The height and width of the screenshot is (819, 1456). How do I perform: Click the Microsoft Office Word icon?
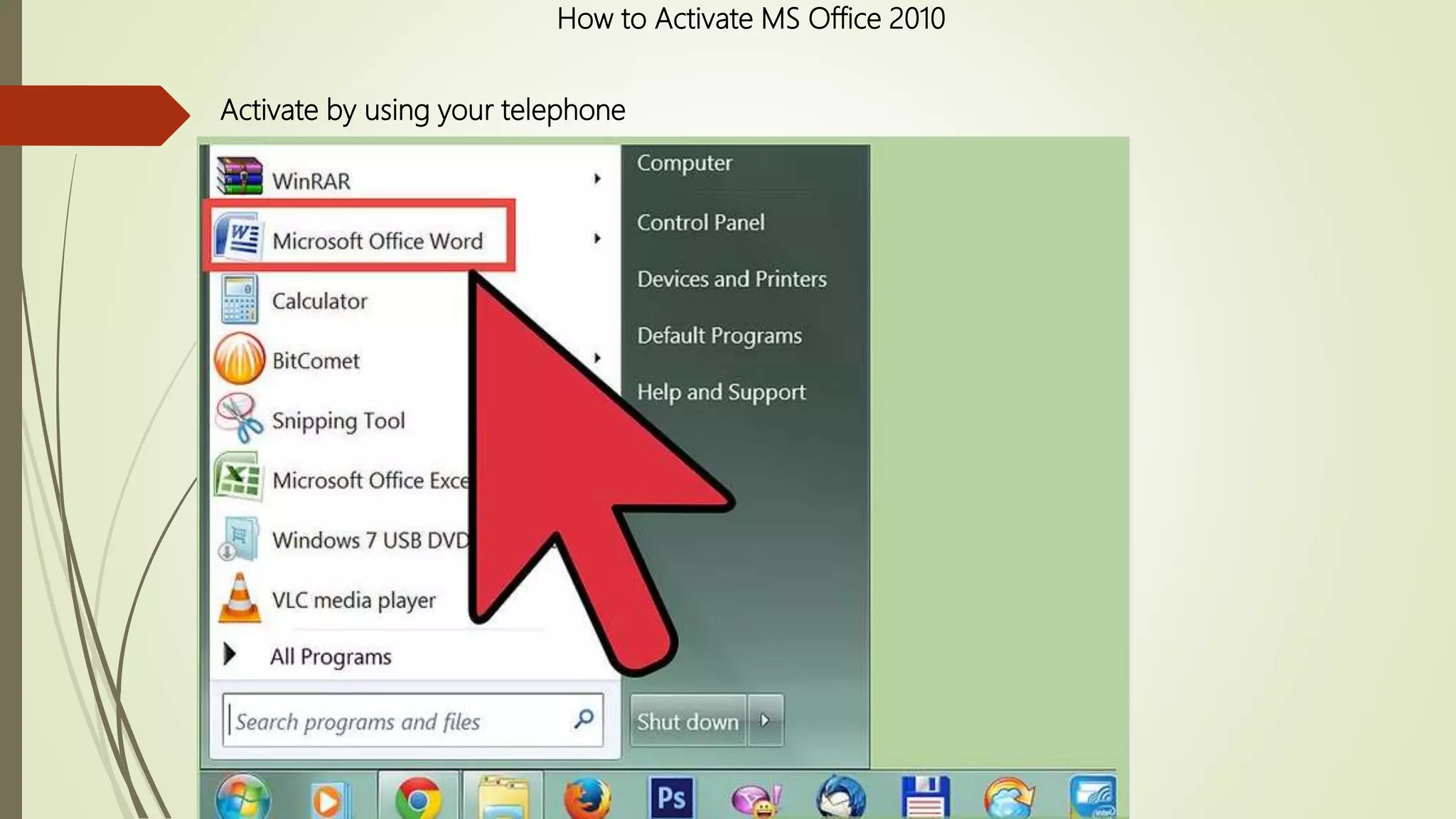pos(238,237)
